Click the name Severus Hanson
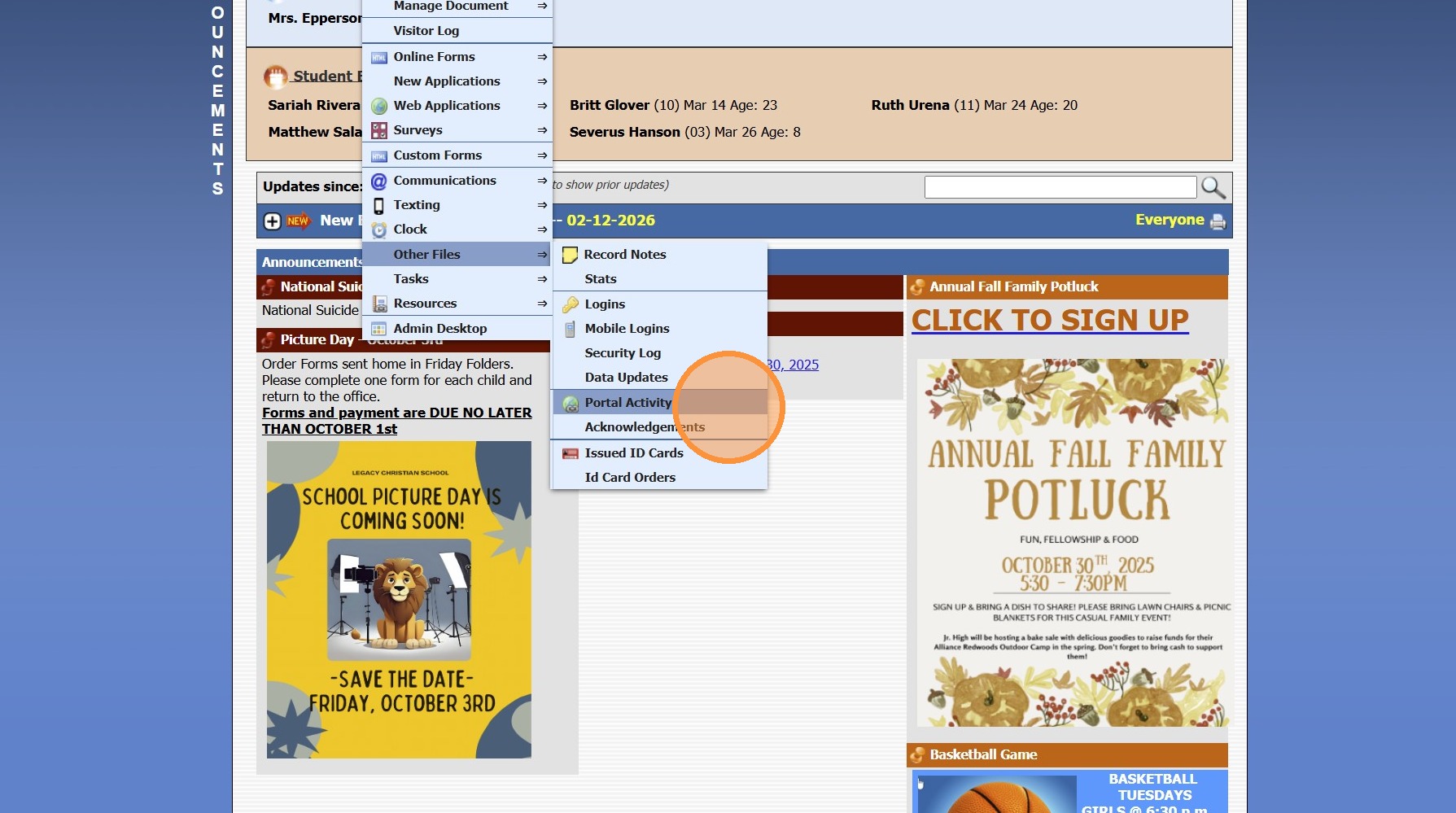The image size is (1456, 813). (625, 132)
